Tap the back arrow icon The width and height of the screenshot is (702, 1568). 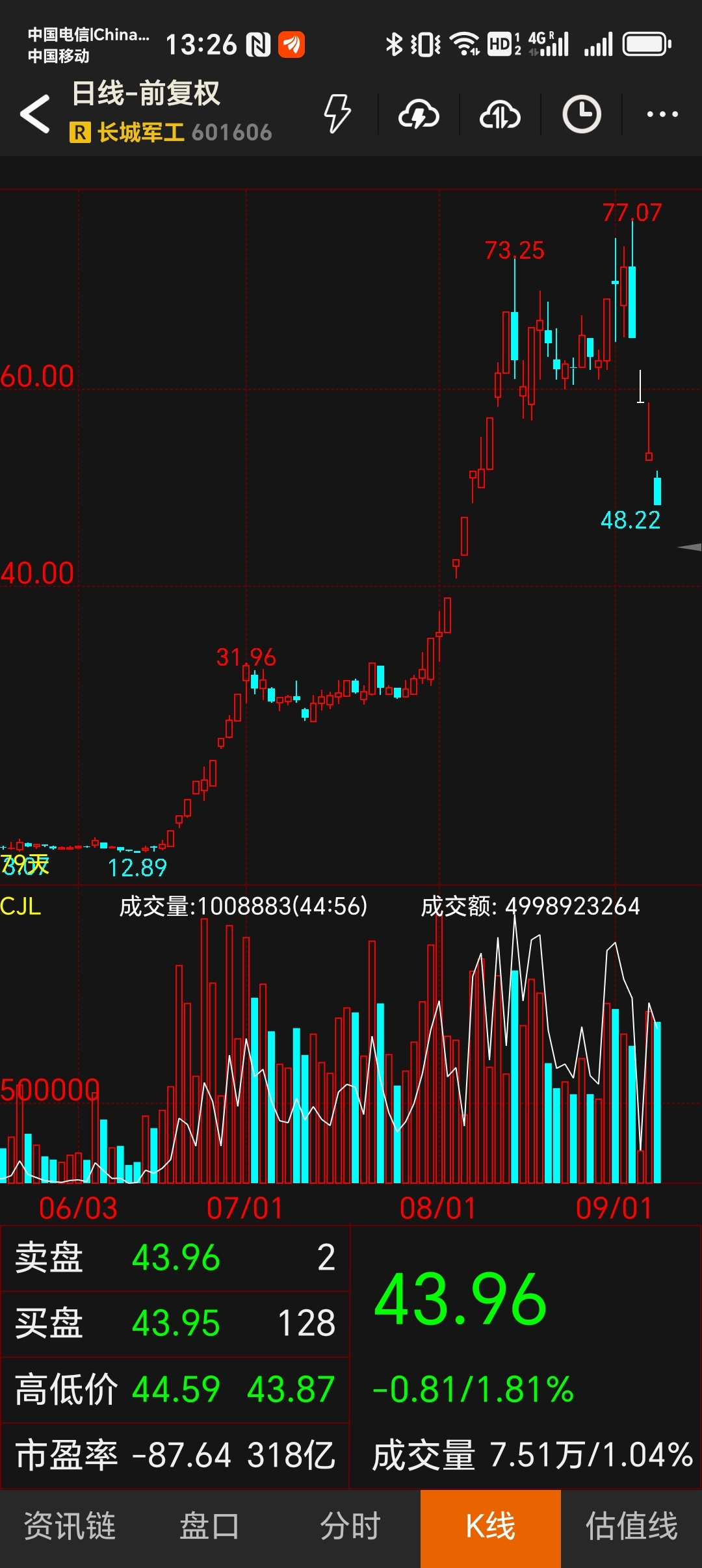(x=35, y=114)
